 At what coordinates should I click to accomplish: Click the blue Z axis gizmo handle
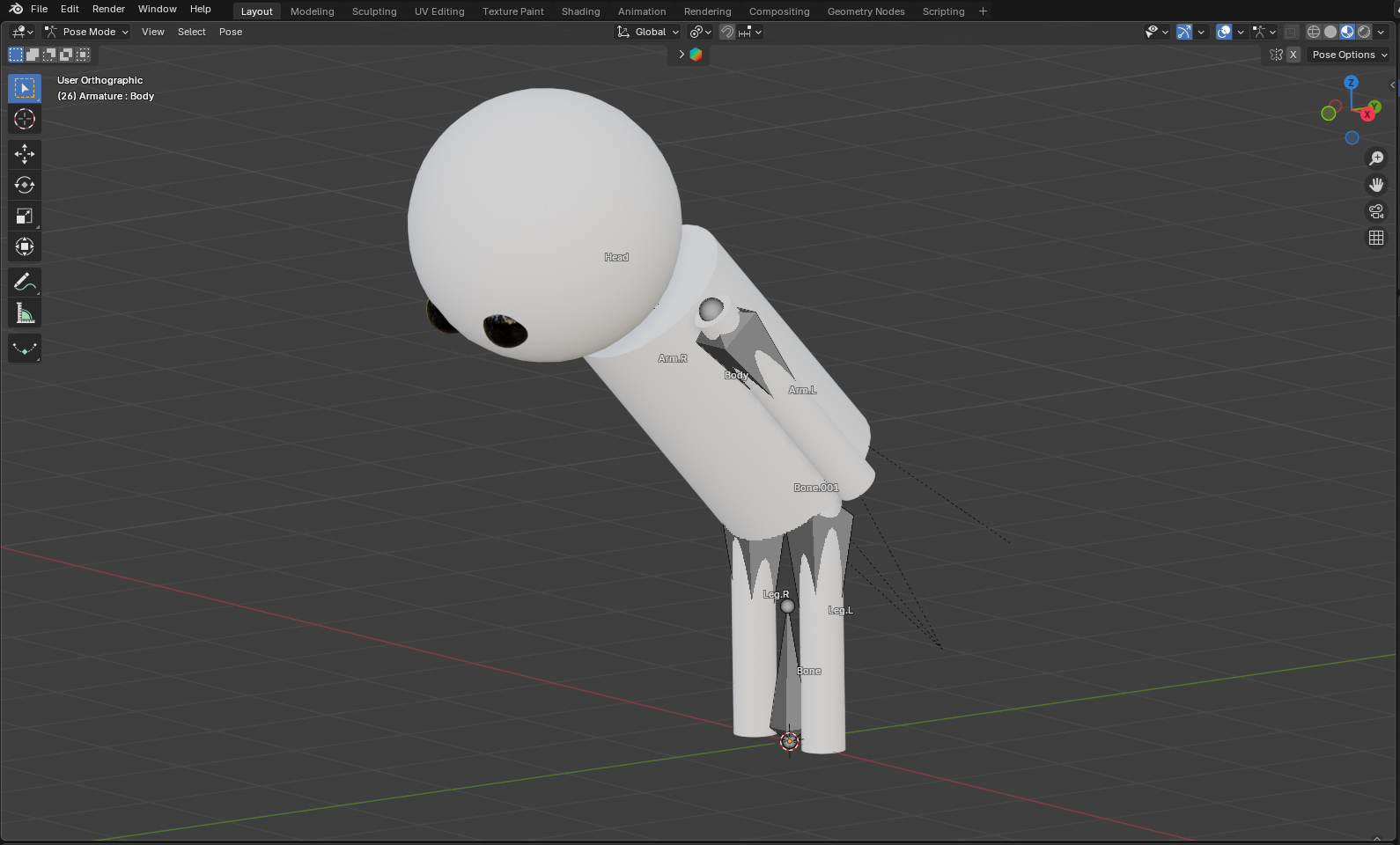1351,83
